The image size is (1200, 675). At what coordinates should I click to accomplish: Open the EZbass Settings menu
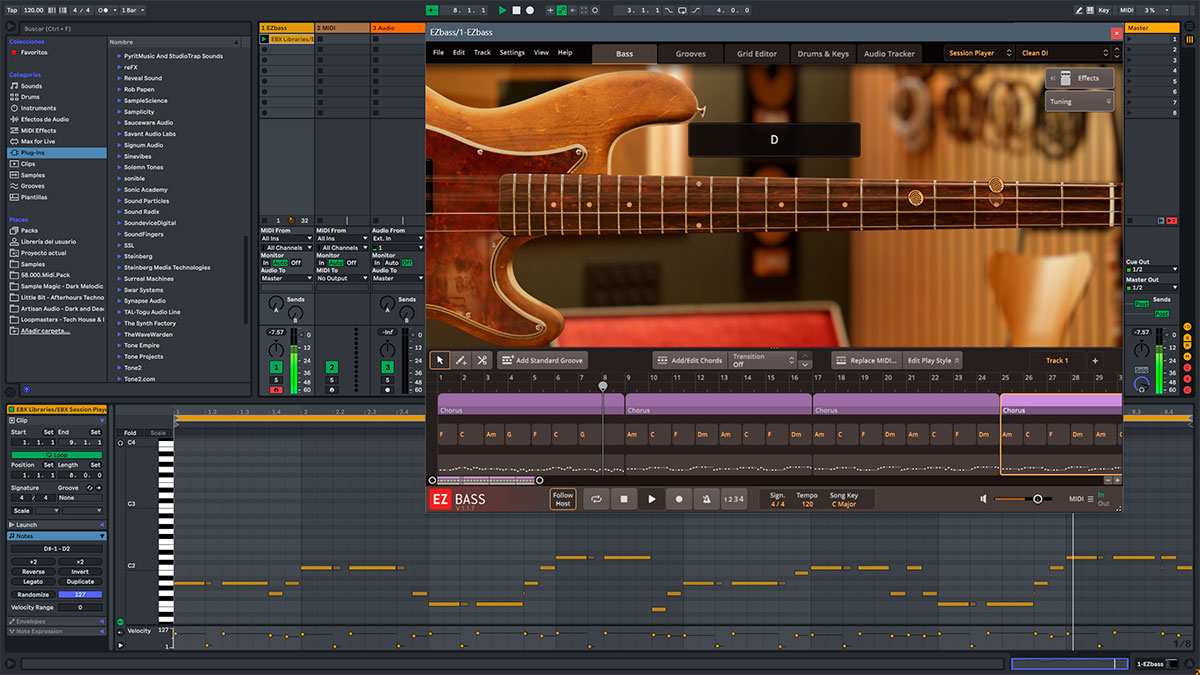[x=512, y=53]
